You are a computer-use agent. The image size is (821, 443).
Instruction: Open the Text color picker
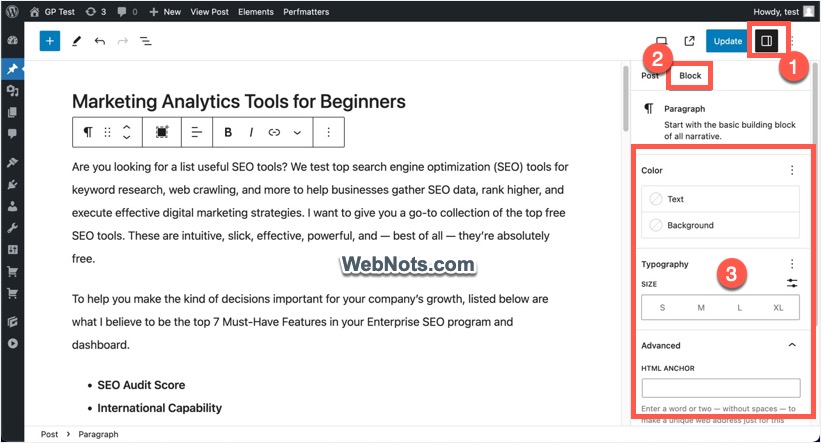click(720, 199)
